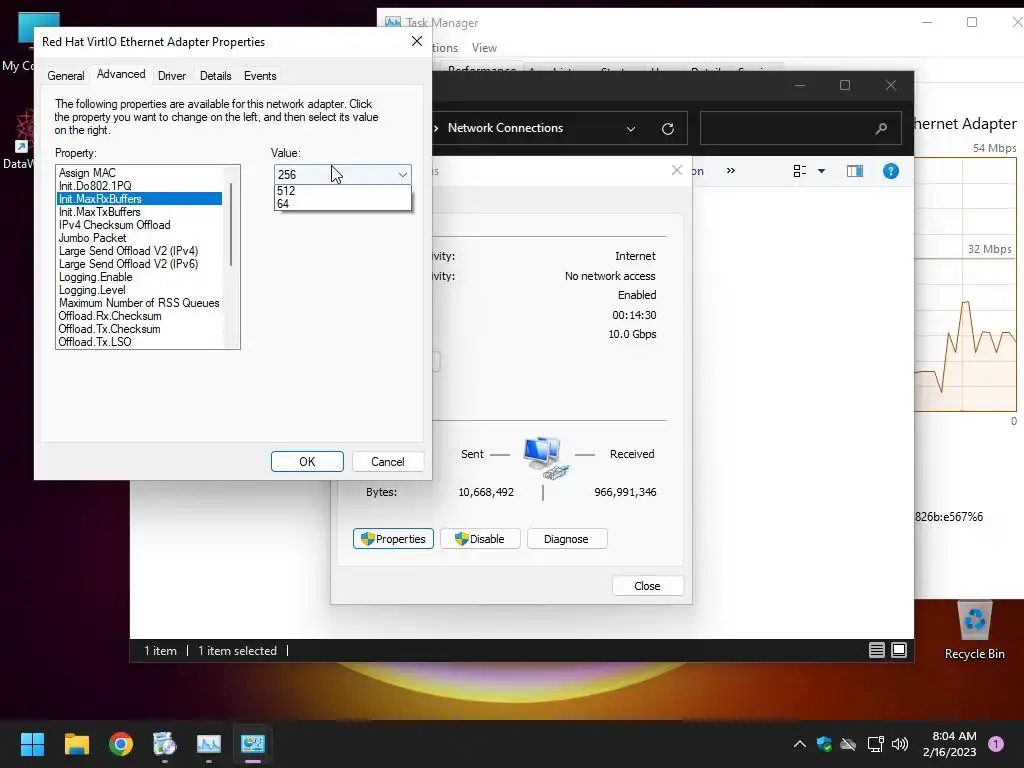Open the Windows Start menu
1024x768 pixels.
pos(32,744)
